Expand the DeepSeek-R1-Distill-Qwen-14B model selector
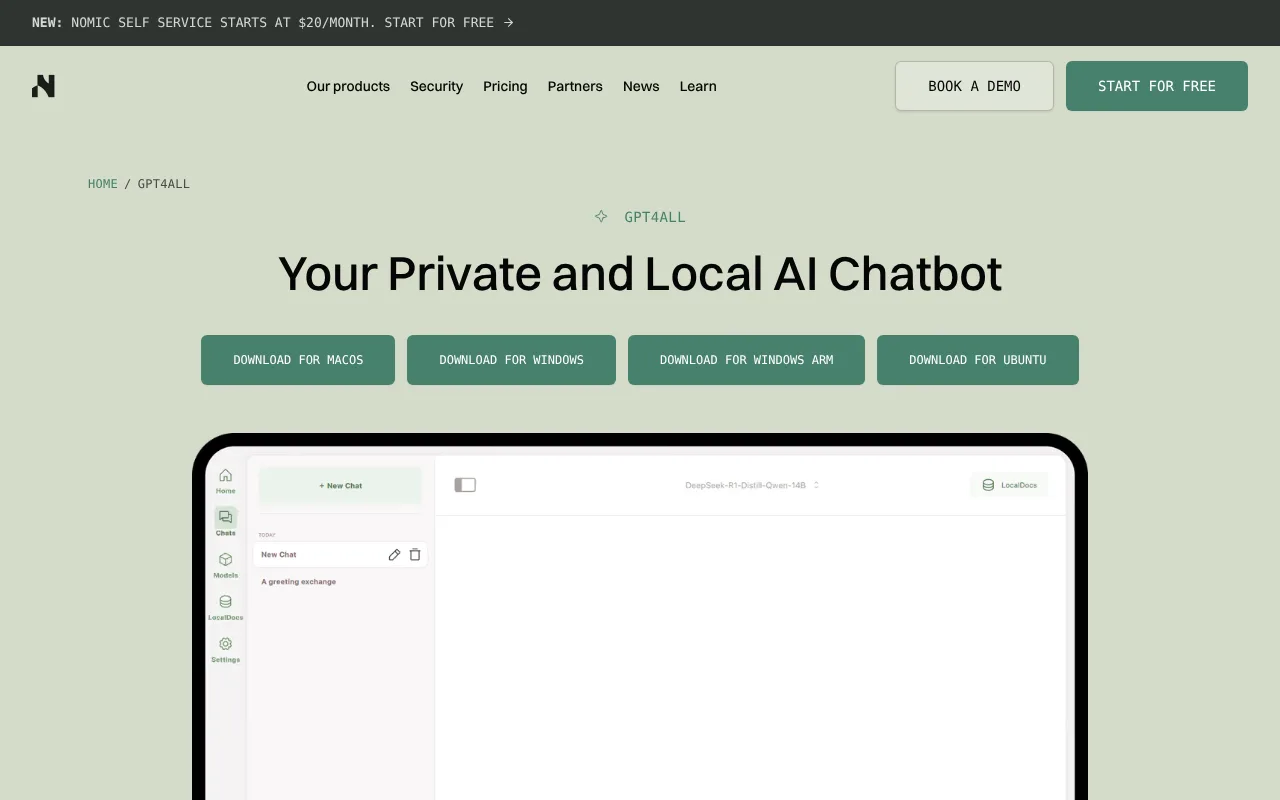Image resolution: width=1280 pixels, height=800 pixels. click(752, 485)
